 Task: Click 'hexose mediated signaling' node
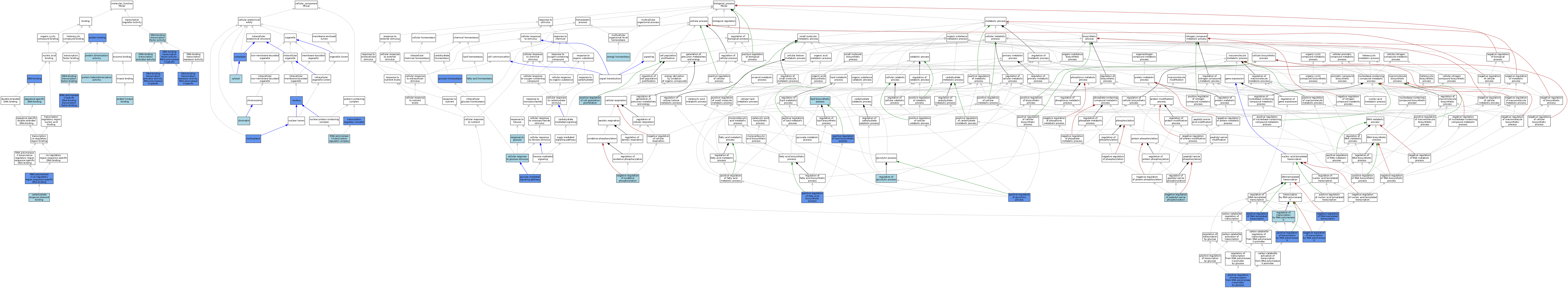[x=543, y=158]
